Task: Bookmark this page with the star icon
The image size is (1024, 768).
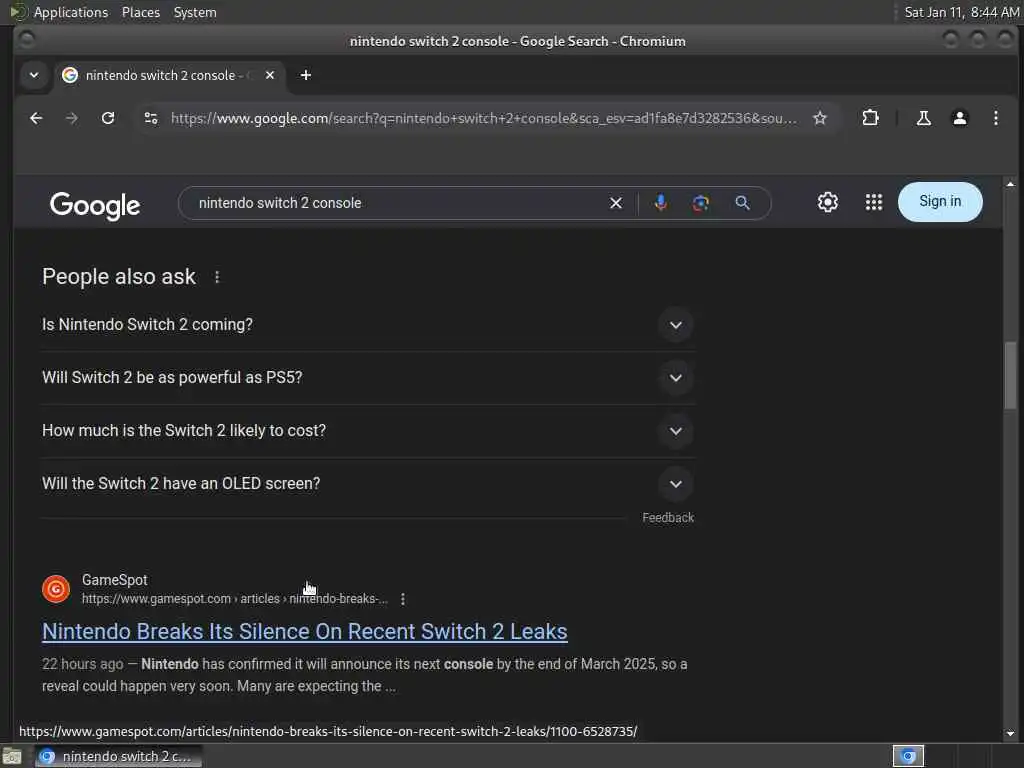Action: [x=820, y=118]
